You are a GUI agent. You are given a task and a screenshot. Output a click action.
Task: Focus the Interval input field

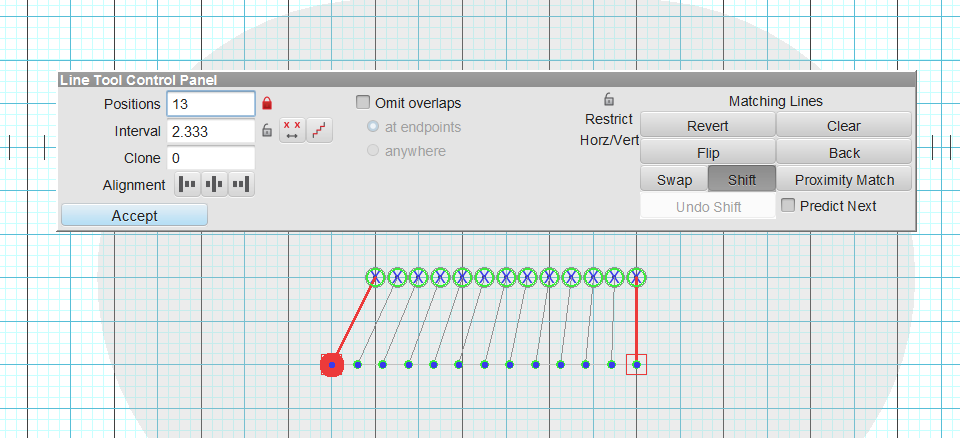pos(211,130)
